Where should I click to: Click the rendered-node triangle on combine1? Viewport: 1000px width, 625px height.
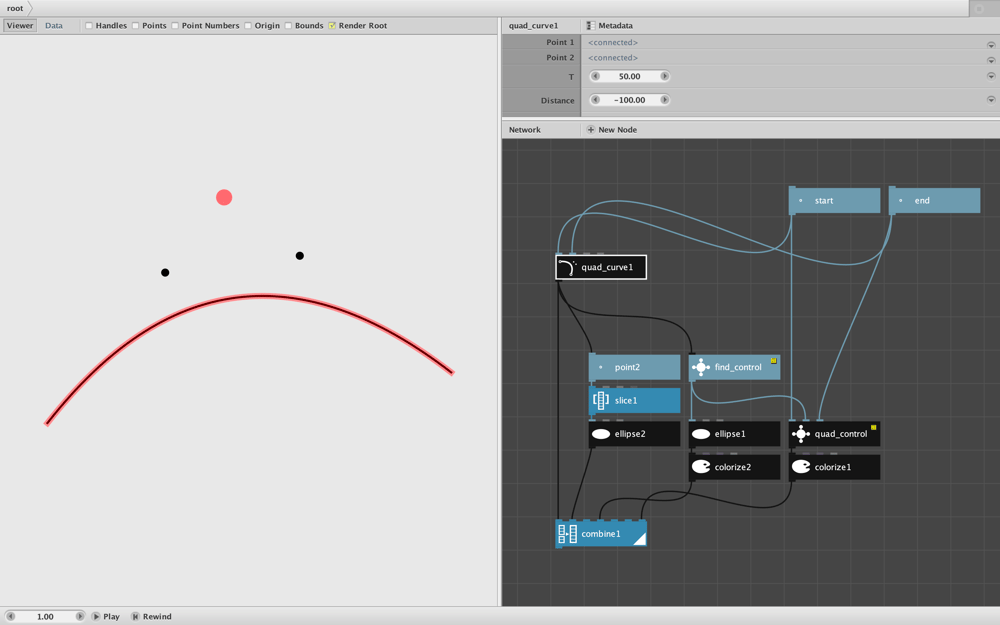(639, 539)
